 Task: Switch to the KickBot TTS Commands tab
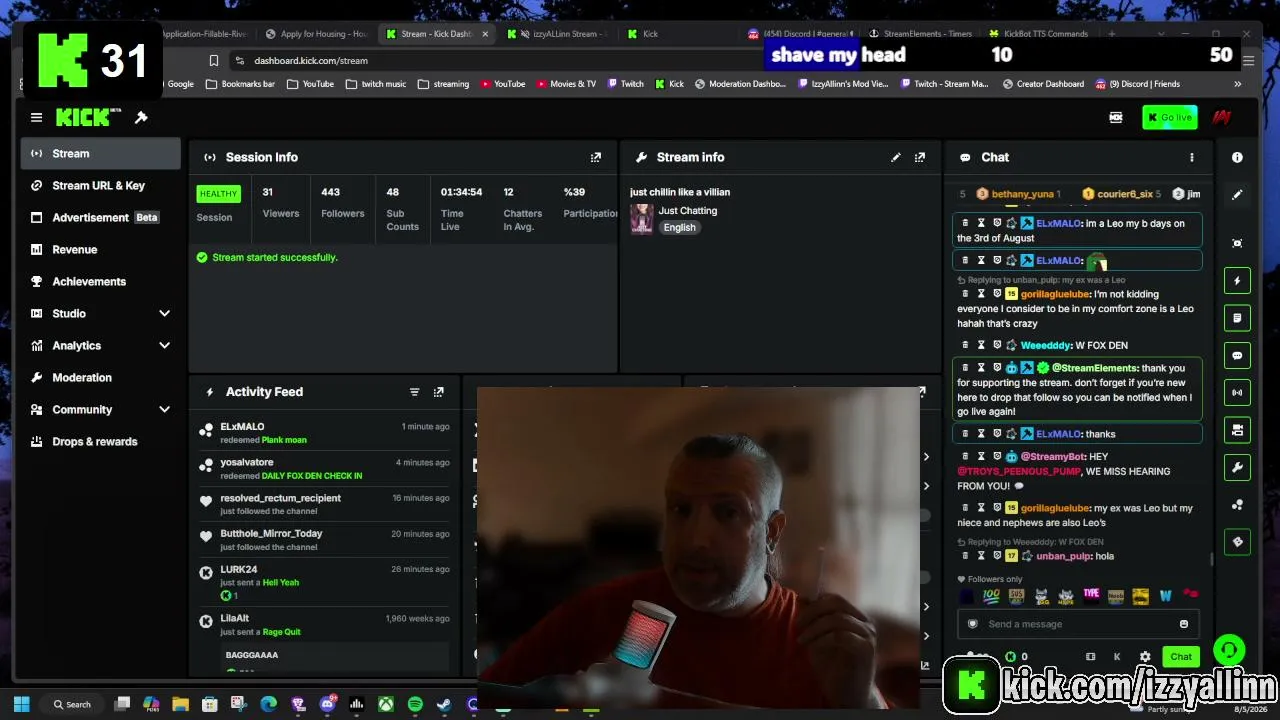1038,34
